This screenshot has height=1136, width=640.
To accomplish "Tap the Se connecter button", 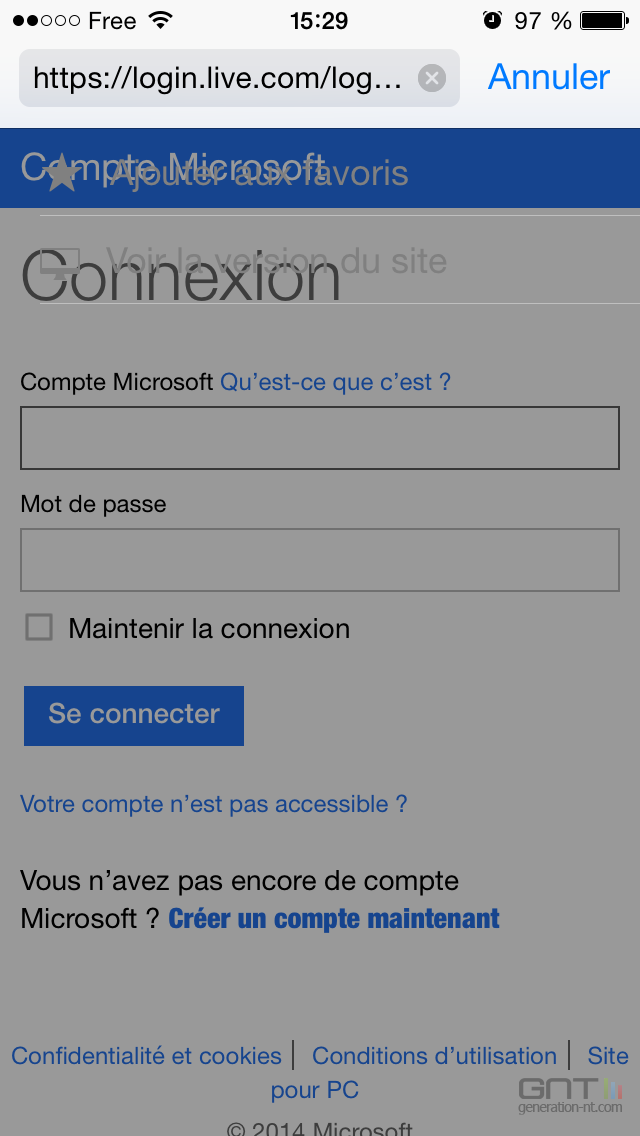I will [x=134, y=716].
